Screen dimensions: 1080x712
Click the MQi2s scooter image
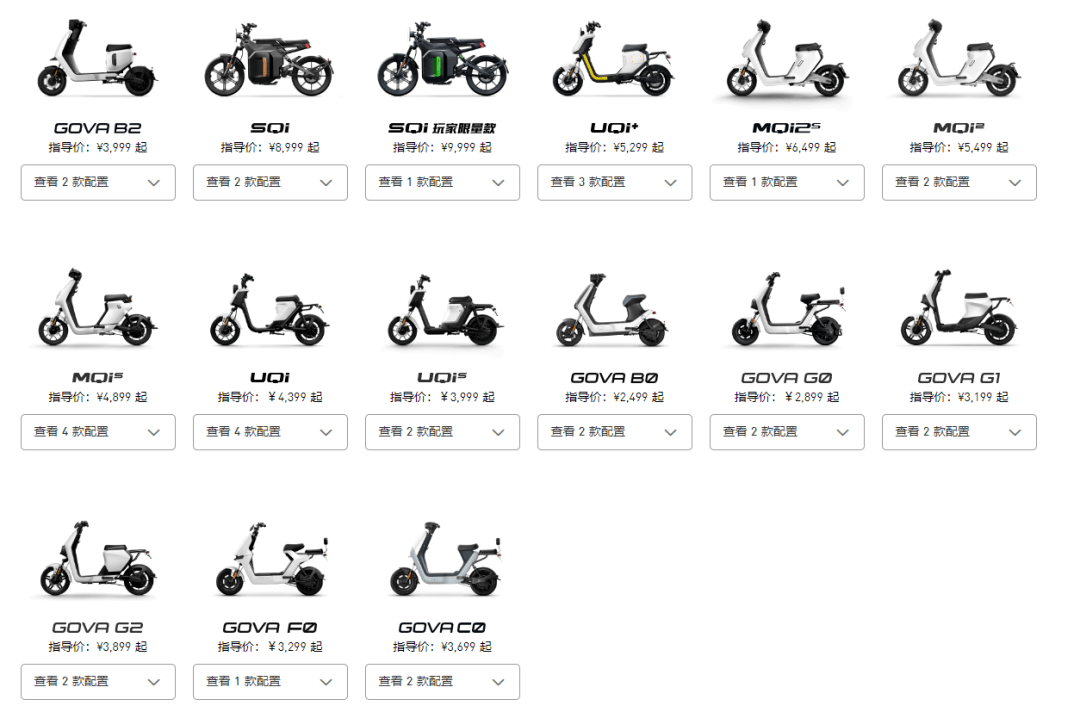[x=787, y=59]
